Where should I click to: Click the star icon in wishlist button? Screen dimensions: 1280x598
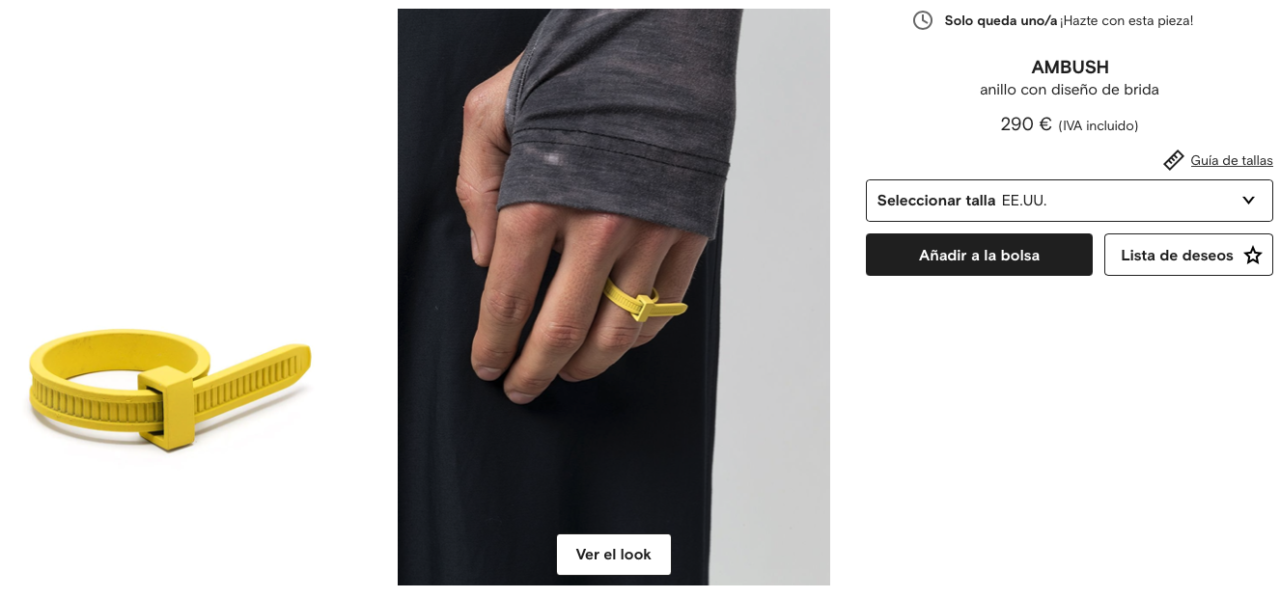pyautogui.click(x=1252, y=255)
